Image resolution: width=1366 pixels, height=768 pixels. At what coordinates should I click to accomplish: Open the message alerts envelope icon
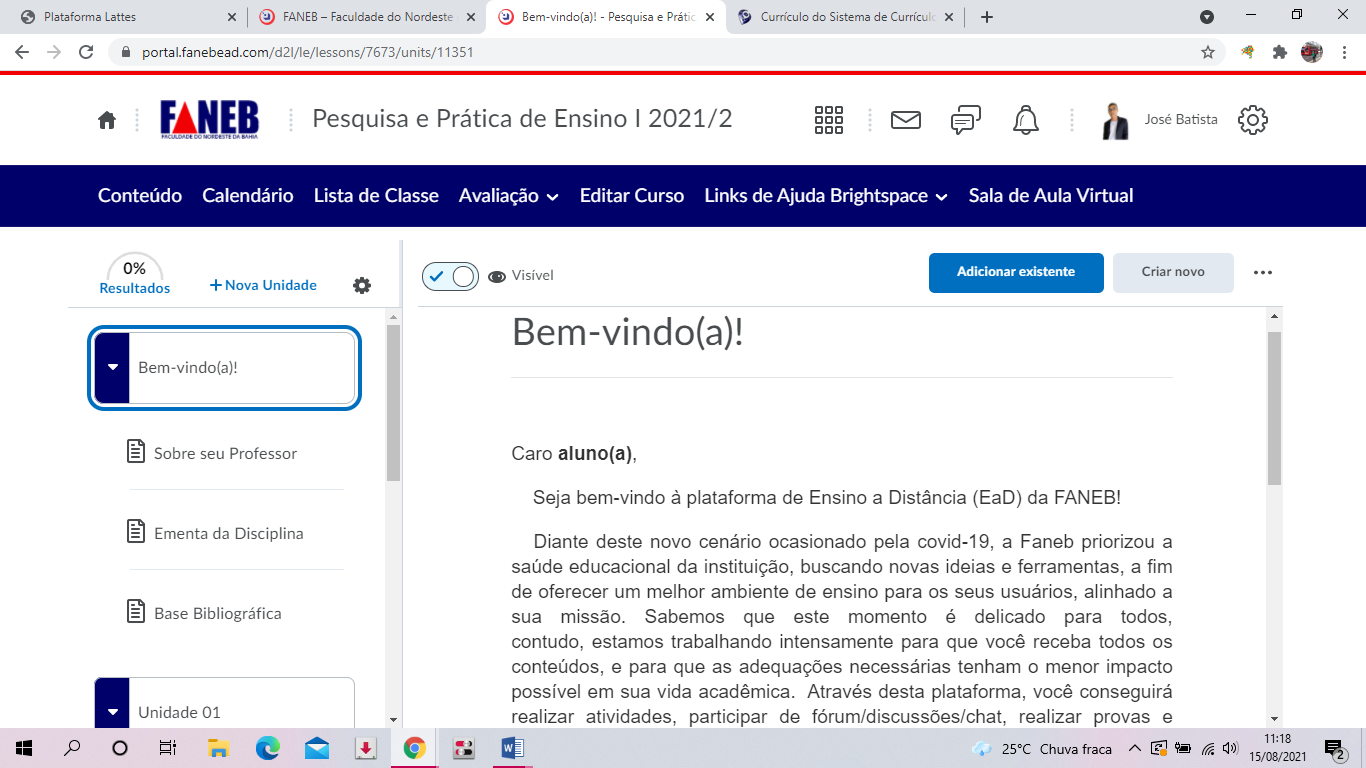906,120
